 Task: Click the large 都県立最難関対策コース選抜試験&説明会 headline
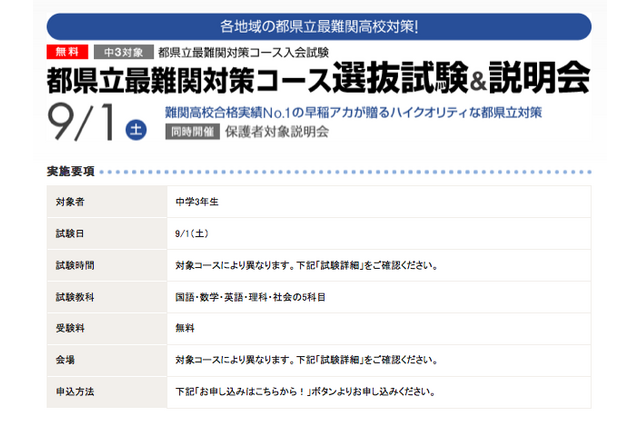click(x=318, y=78)
